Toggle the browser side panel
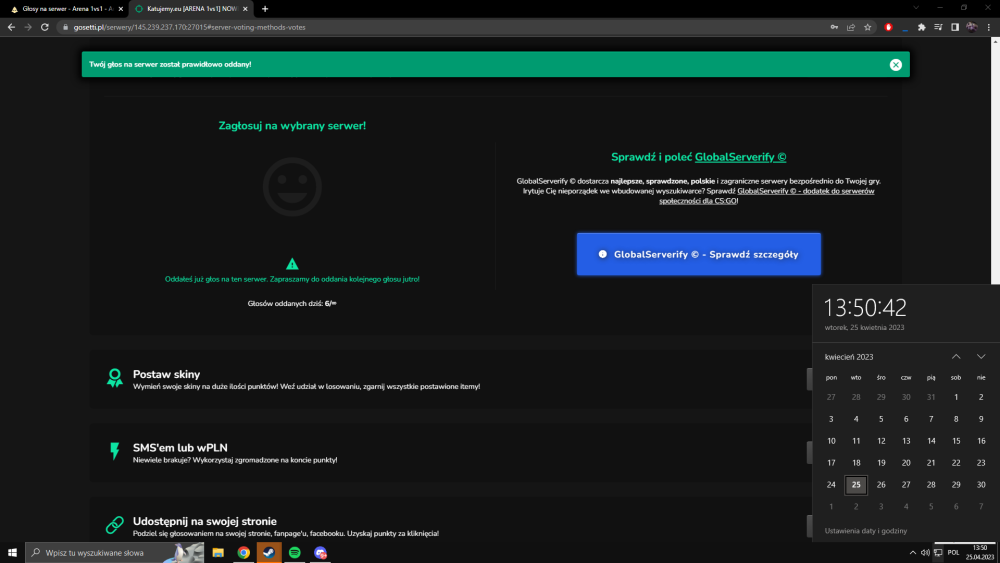 955,27
